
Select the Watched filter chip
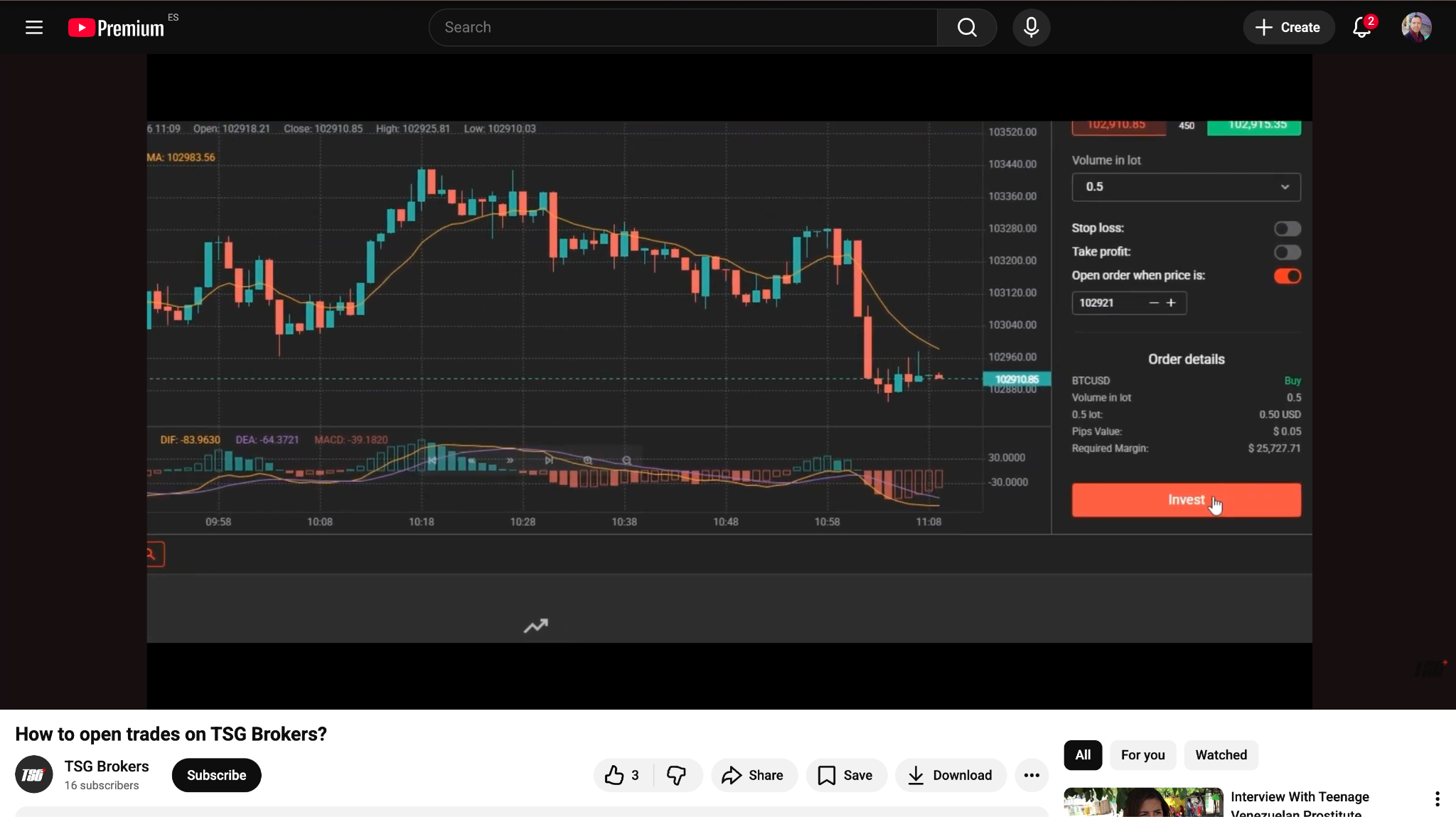coord(1221,755)
